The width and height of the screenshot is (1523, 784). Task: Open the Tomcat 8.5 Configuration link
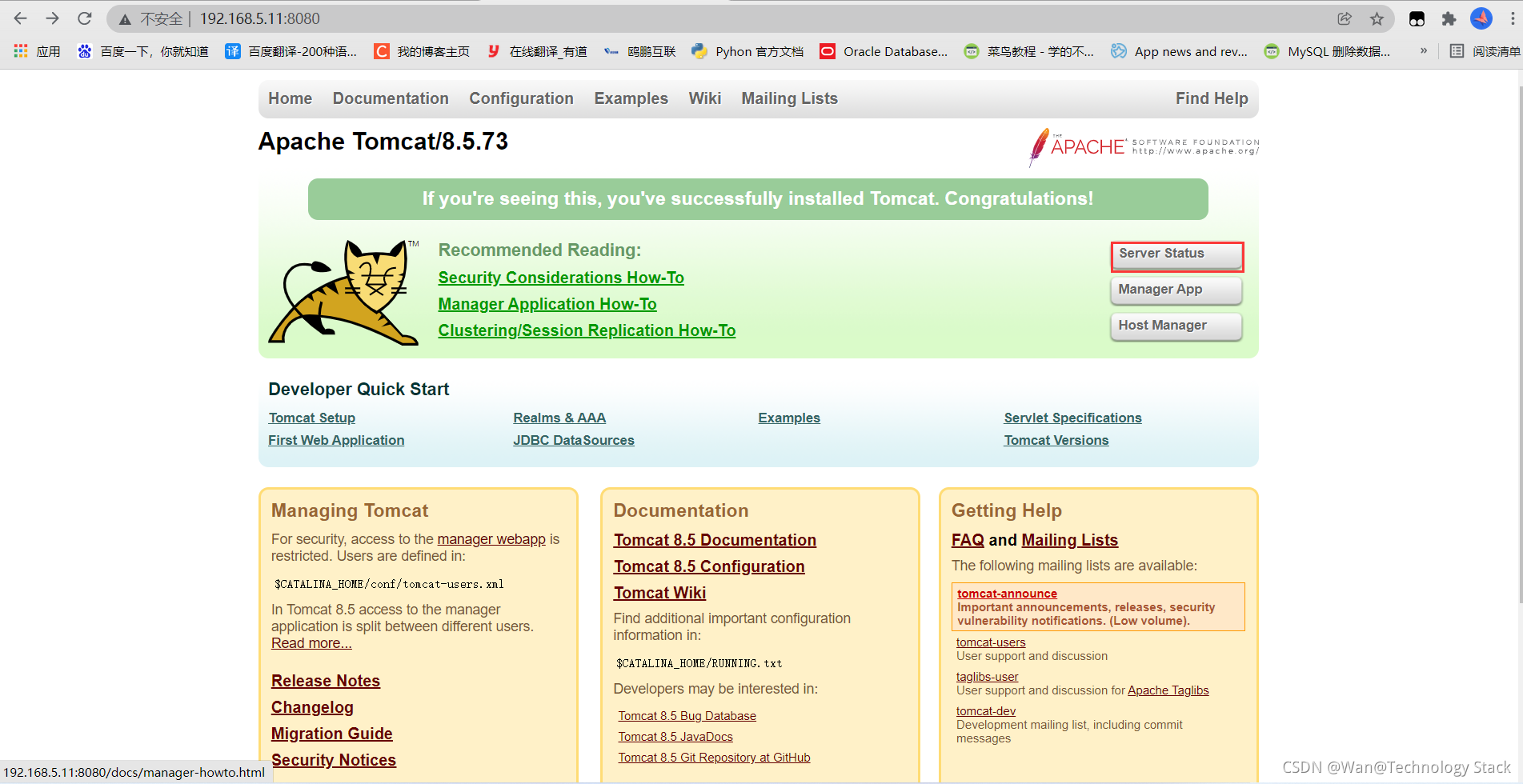point(709,566)
